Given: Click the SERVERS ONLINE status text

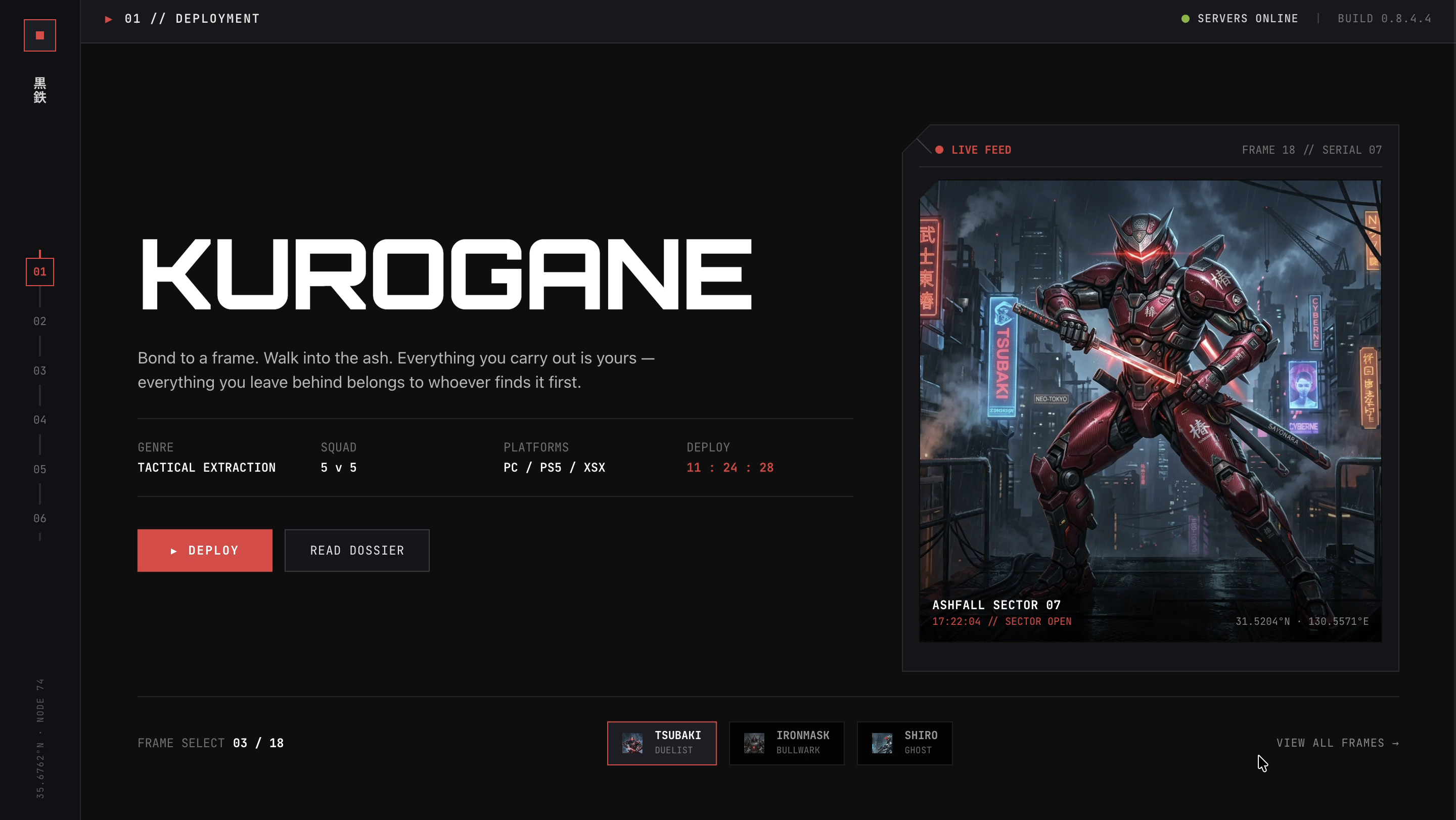Looking at the screenshot, I should [1247, 19].
